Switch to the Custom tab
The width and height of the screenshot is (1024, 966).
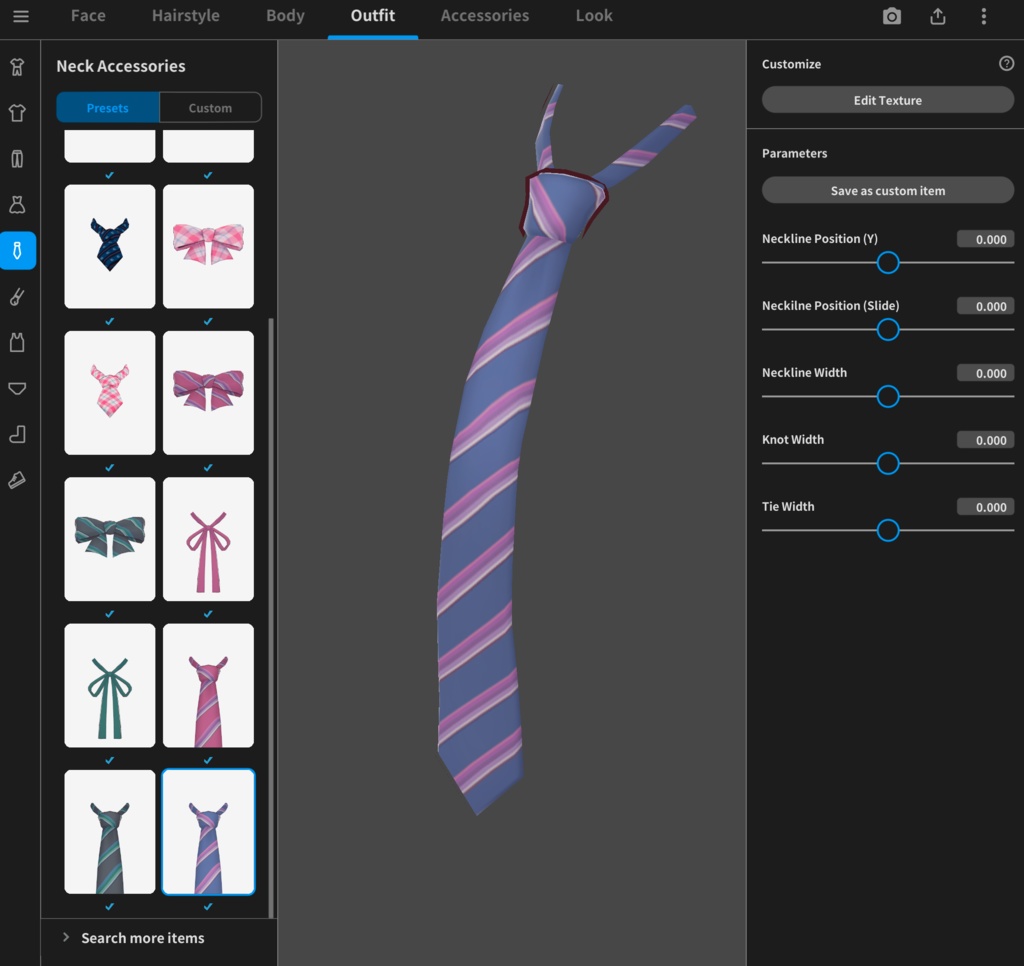tap(209, 107)
